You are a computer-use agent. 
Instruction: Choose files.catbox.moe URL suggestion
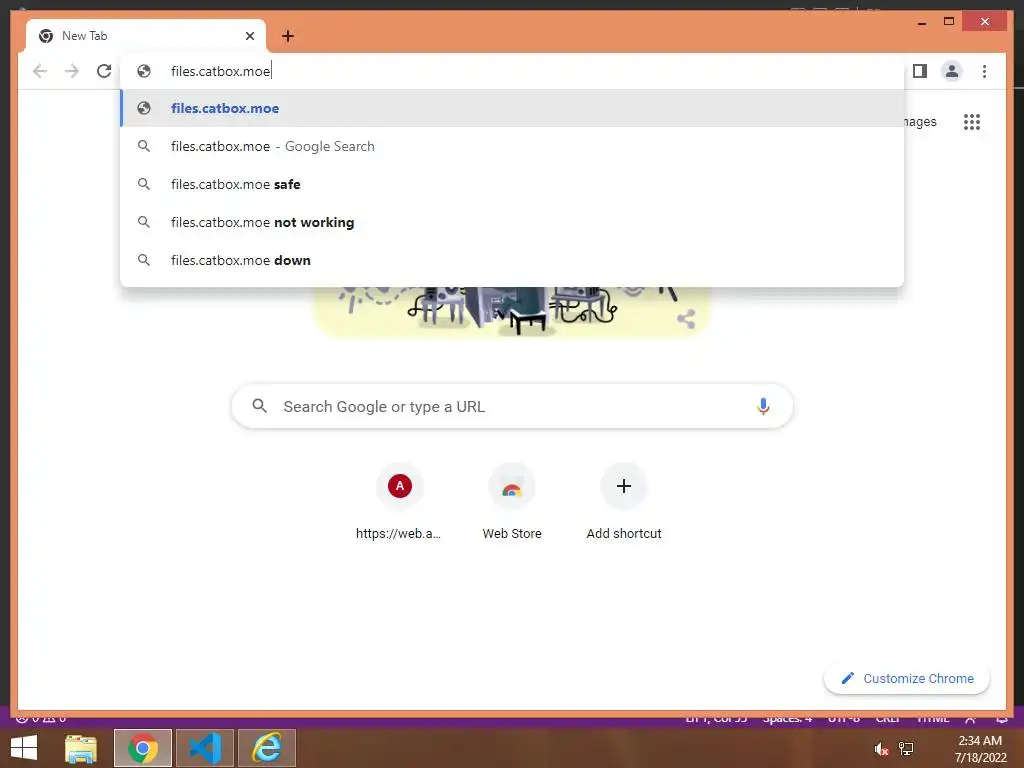click(512, 108)
